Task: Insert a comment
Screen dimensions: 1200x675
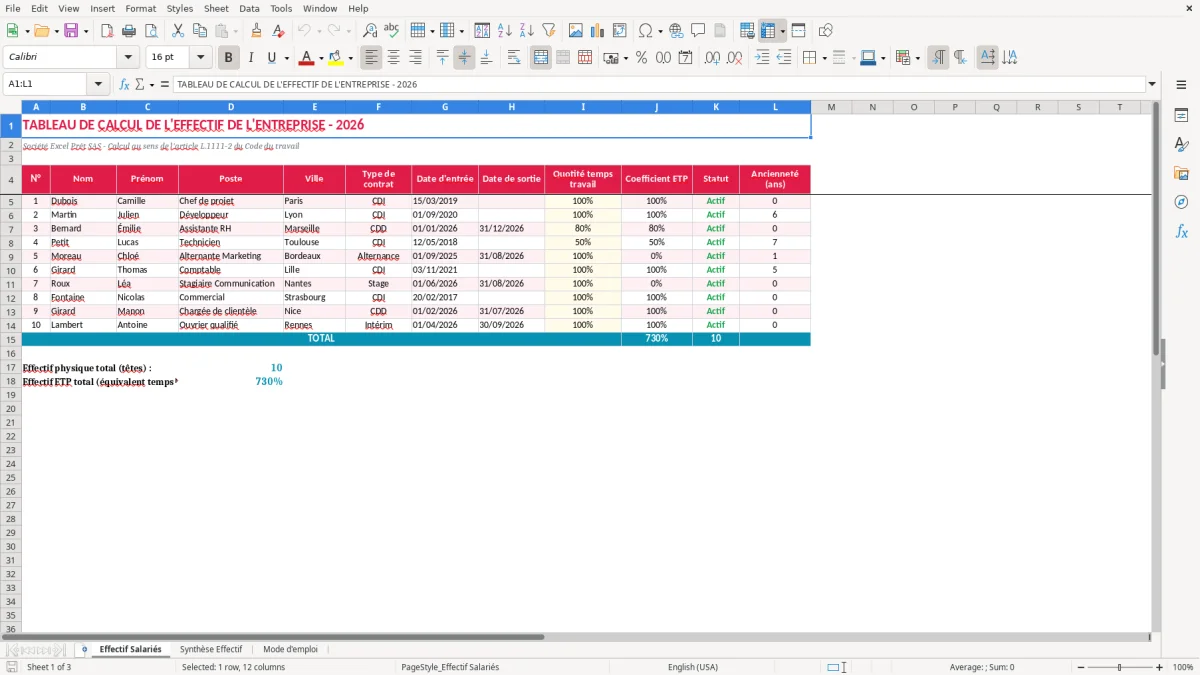Action: (x=698, y=31)
